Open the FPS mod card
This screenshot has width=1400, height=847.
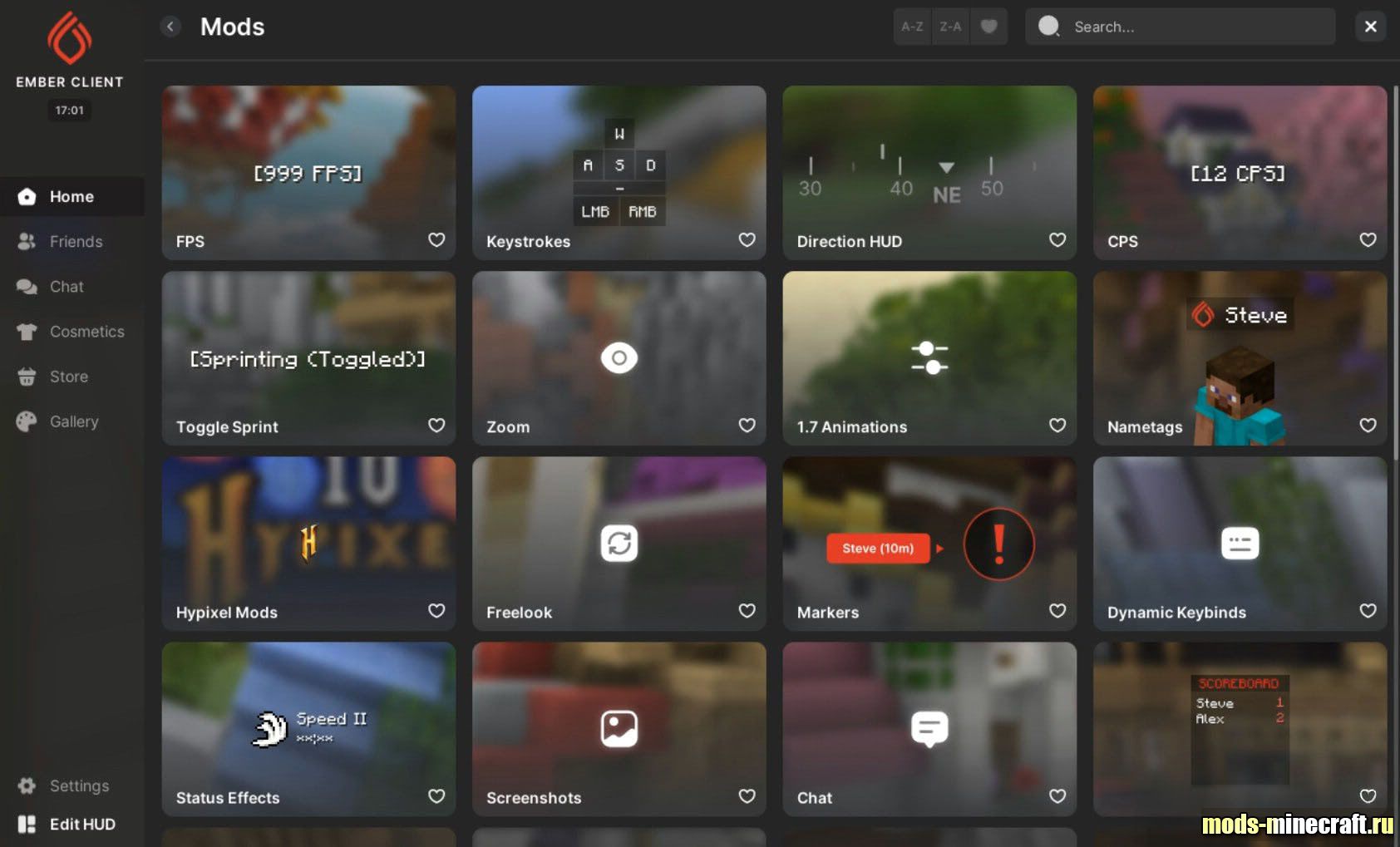click(x=309, y=173)
